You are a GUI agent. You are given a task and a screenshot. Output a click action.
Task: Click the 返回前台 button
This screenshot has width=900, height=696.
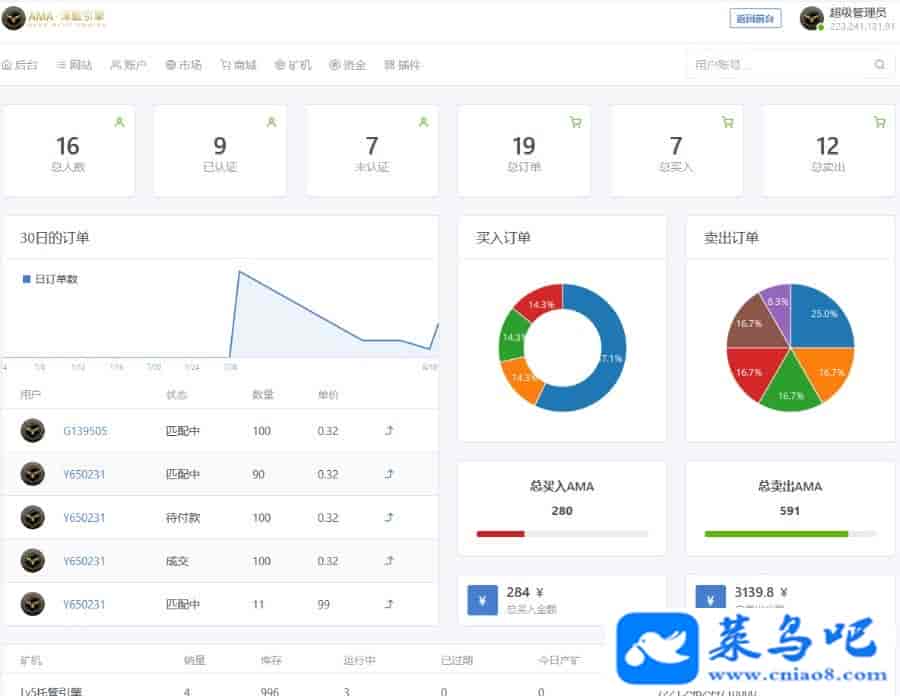(x=755, y=18)
